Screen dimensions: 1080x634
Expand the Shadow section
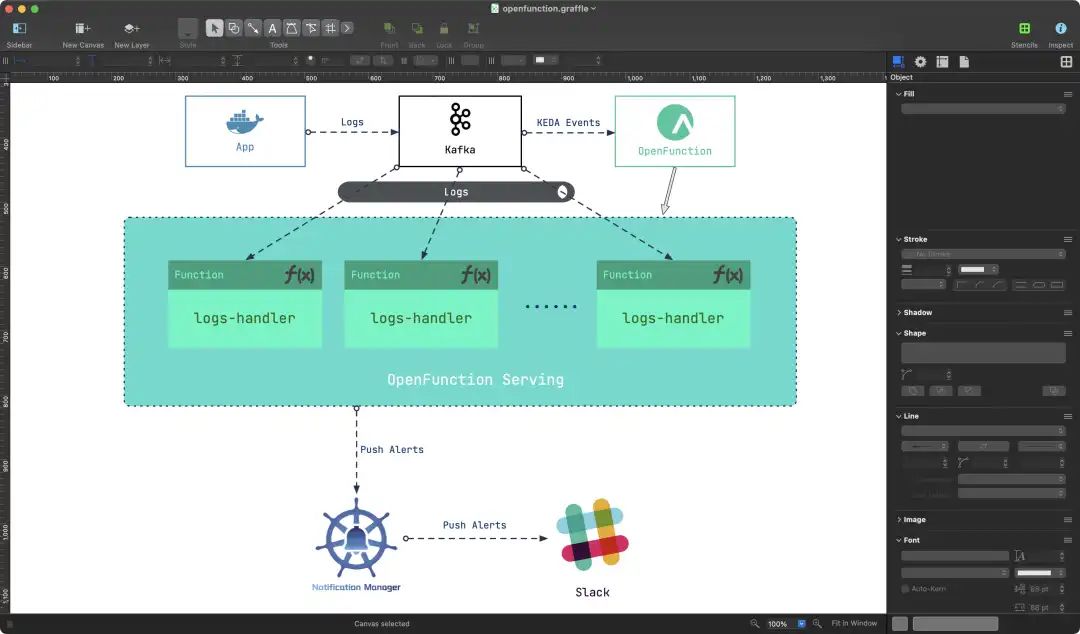898,312
